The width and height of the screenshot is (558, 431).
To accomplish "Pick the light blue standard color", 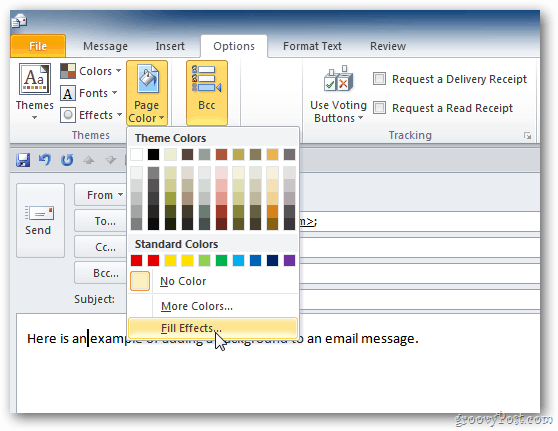I will 238,261.
